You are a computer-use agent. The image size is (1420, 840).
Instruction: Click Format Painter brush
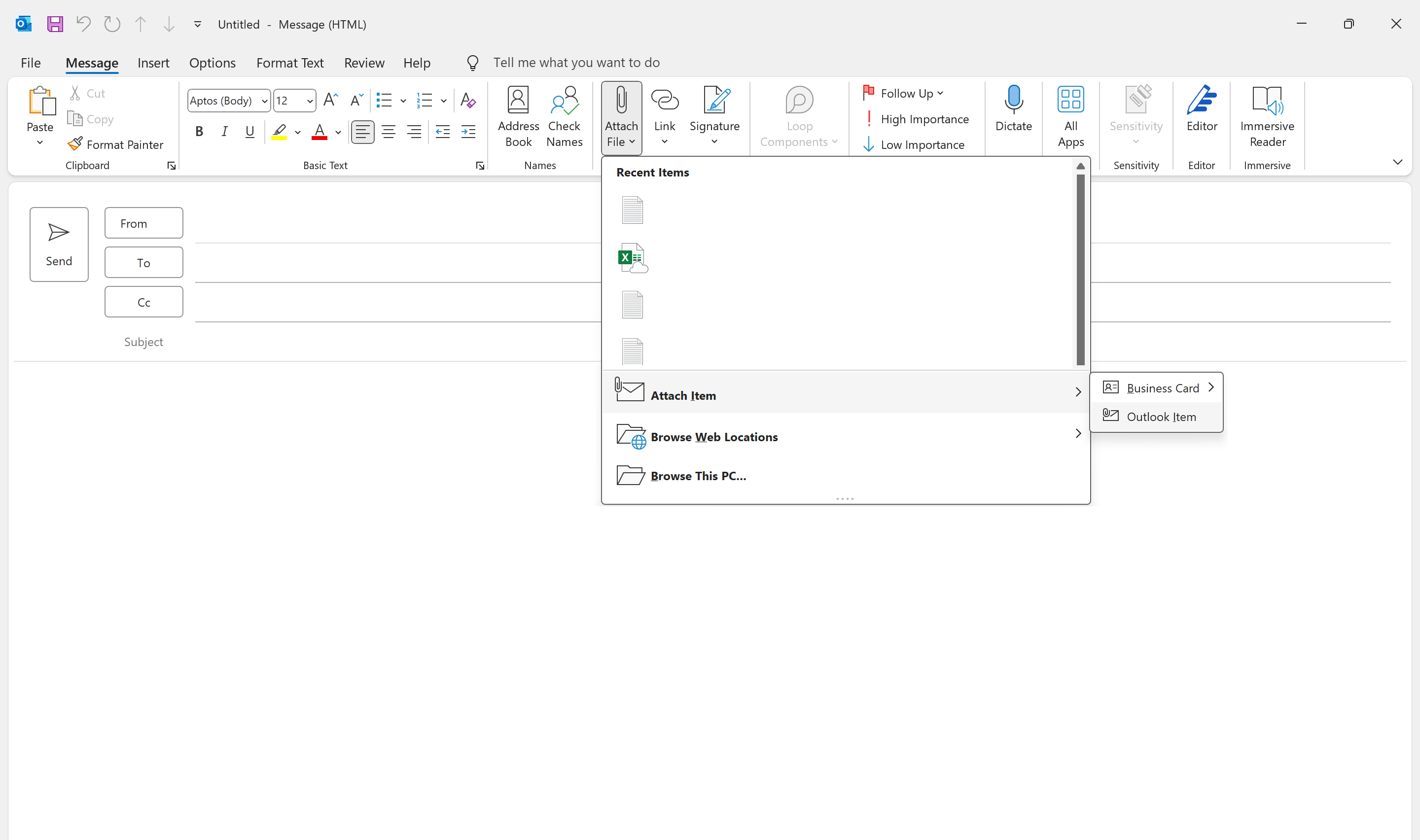pyautogui.click(x=115, y=144)
